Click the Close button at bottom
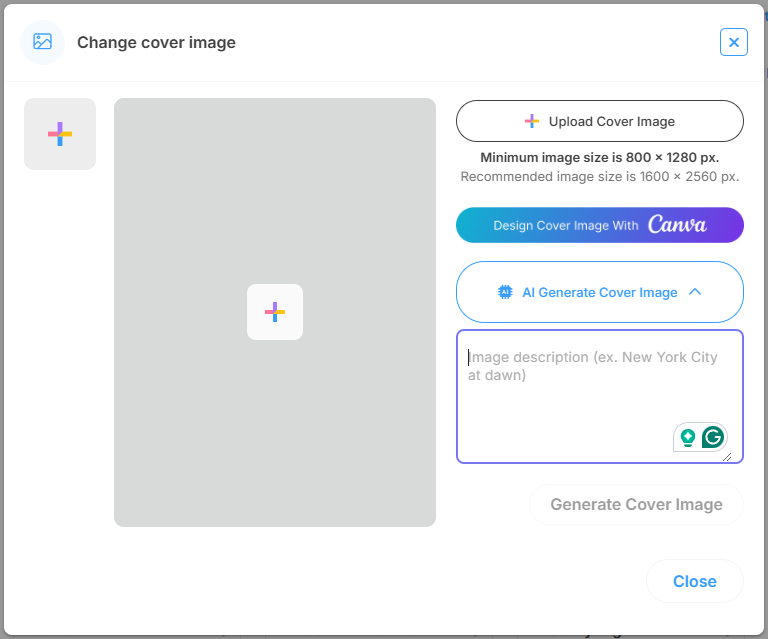The height and width of the screenshot is (639, 768). coord(694,581)
